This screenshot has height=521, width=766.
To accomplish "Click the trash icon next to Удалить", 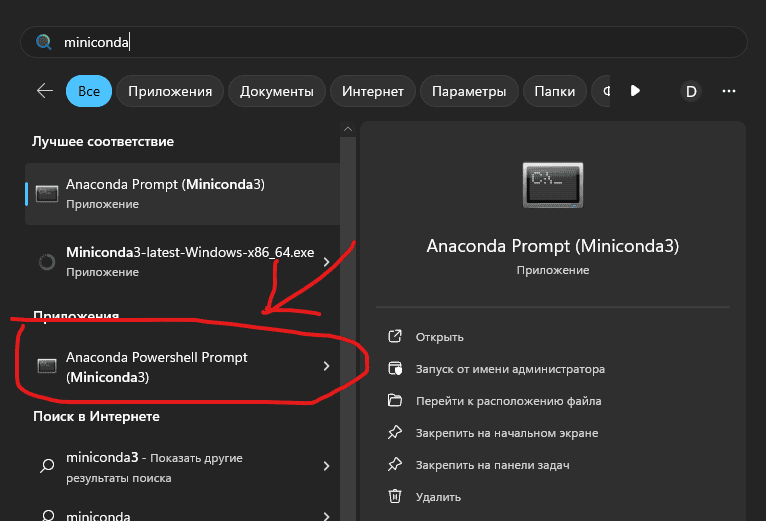I will click(x=395, y=496).
